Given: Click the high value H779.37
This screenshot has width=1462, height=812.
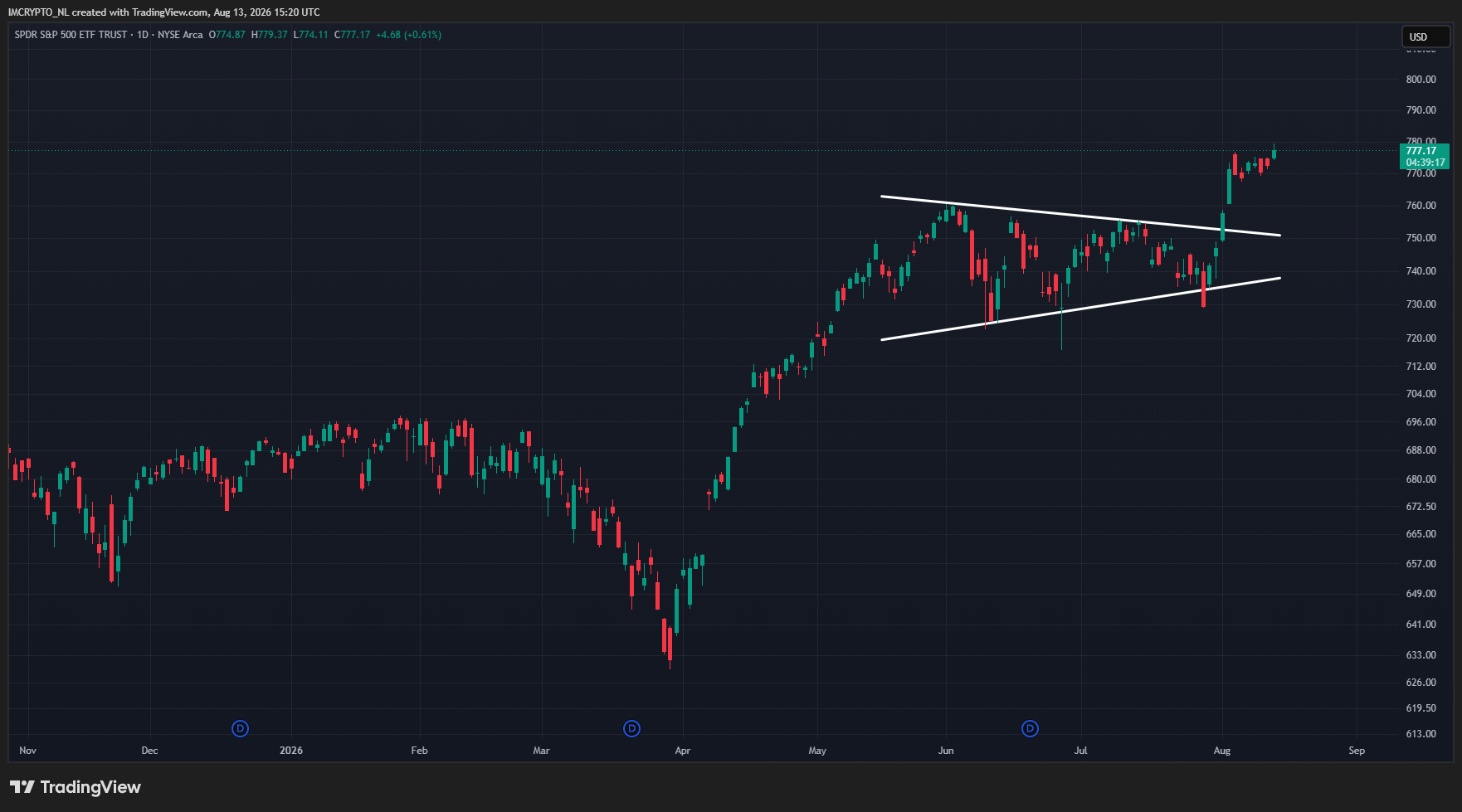Looking at the screenshot, I should pyautogui.click(x=270, y=35).
